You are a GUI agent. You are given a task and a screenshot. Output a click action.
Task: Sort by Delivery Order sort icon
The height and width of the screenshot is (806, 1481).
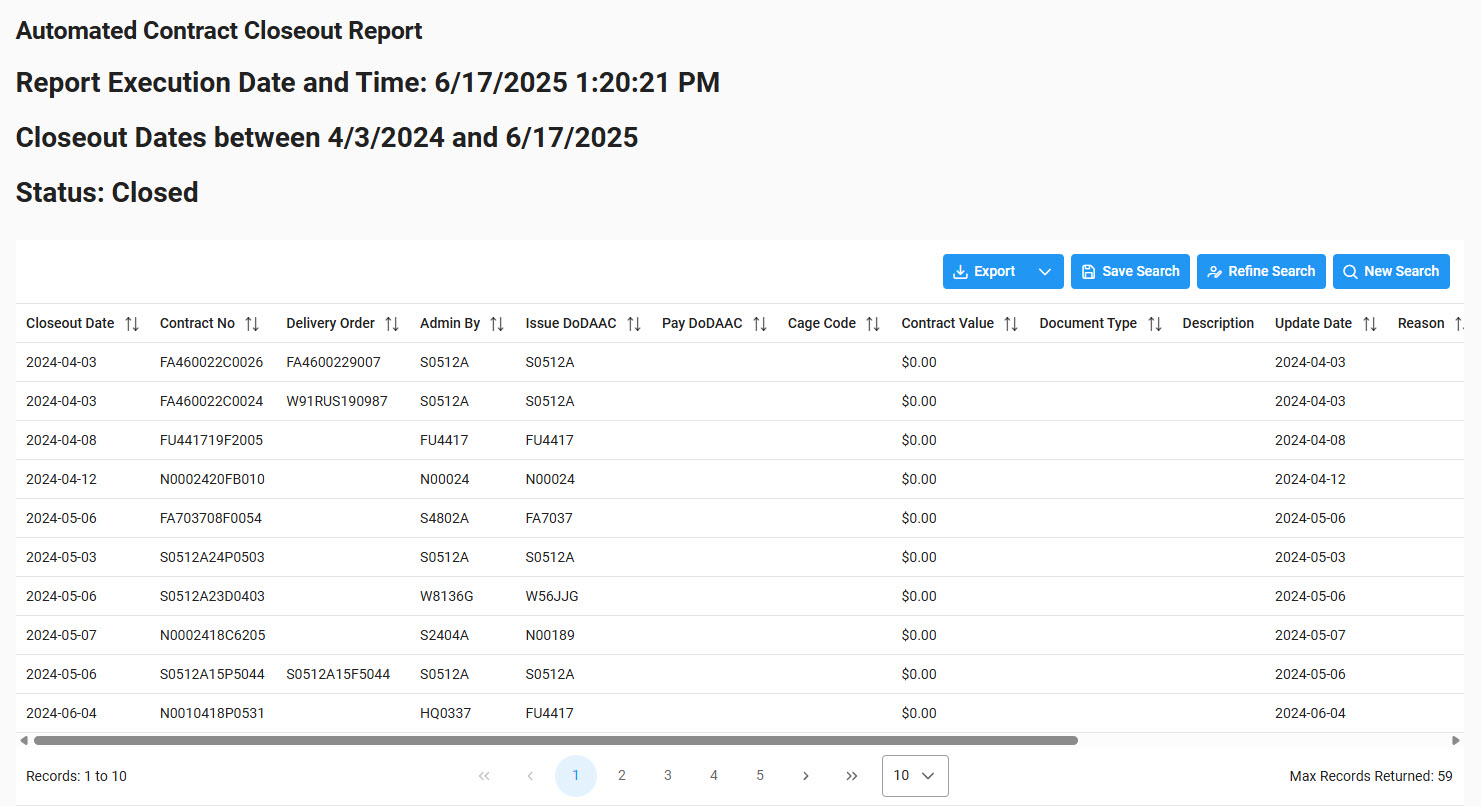(392, 324)
